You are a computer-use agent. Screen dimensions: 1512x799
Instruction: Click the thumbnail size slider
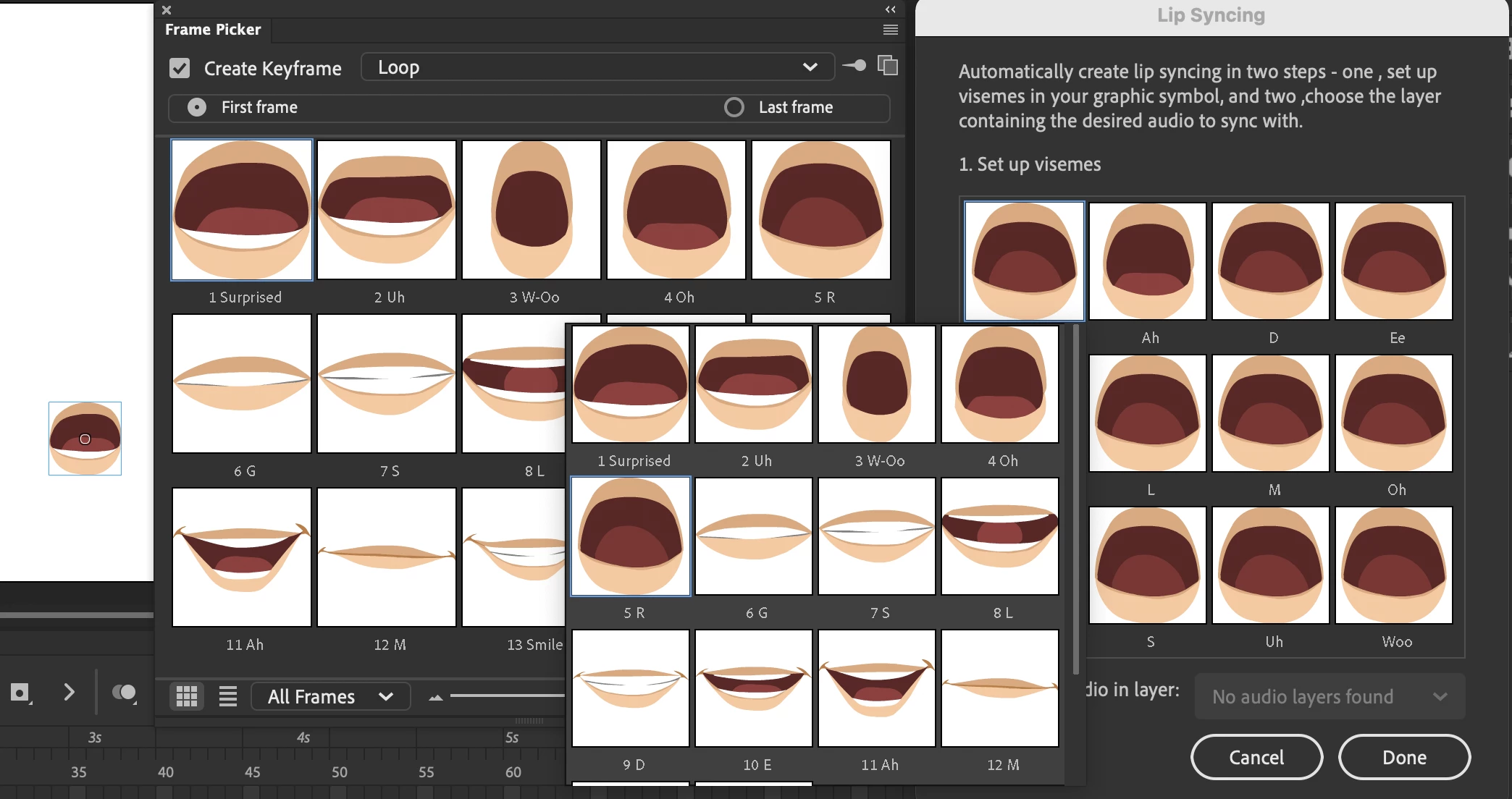(x=507, y=696)
